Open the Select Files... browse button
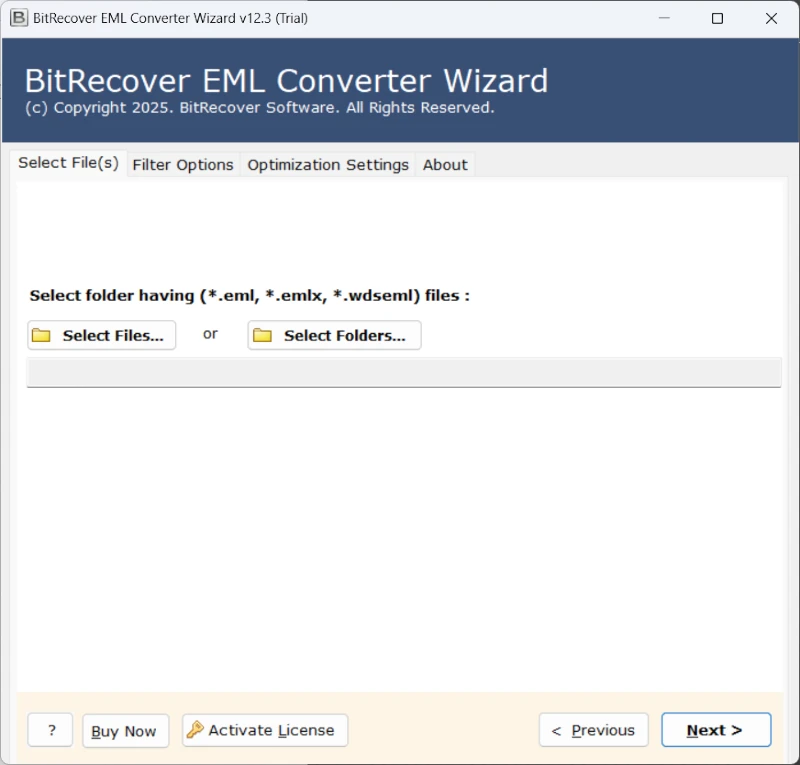Screen dimensions: 800x765 (102, 335)
